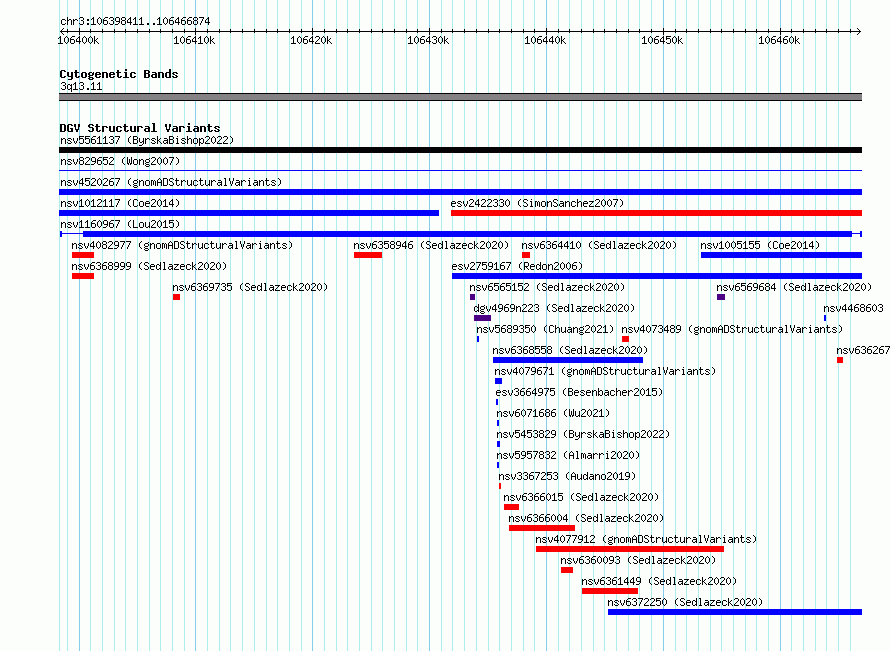Image resolution: width=890 pixels, height=651 pixels.
Task: Select the red nsv4082977 variant bar
Action: click(x=83, y=255)
